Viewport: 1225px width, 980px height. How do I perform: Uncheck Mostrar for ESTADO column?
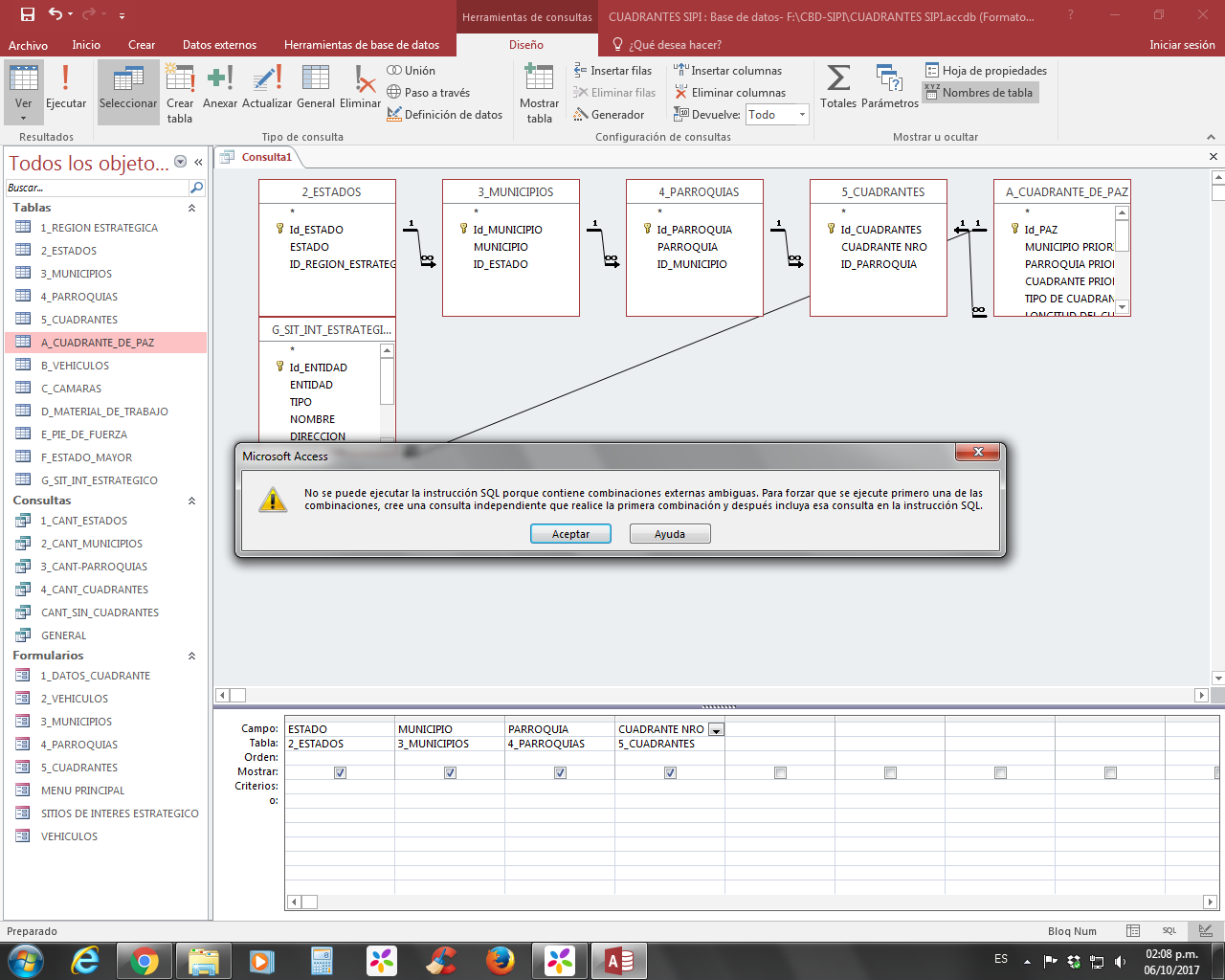(x=340, y=772)
